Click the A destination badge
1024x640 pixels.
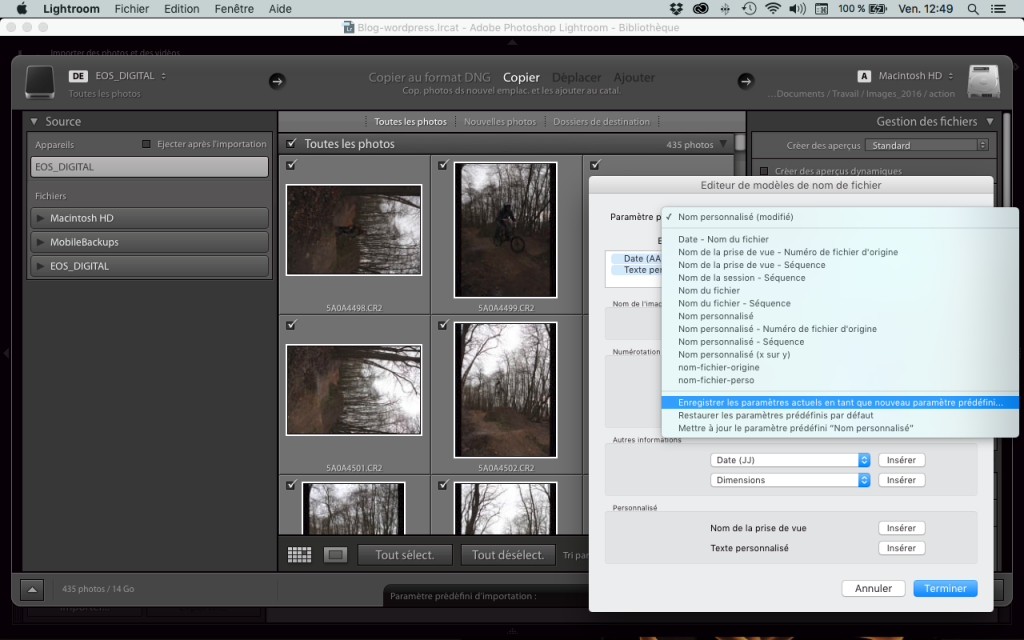(x=864, y=76)
